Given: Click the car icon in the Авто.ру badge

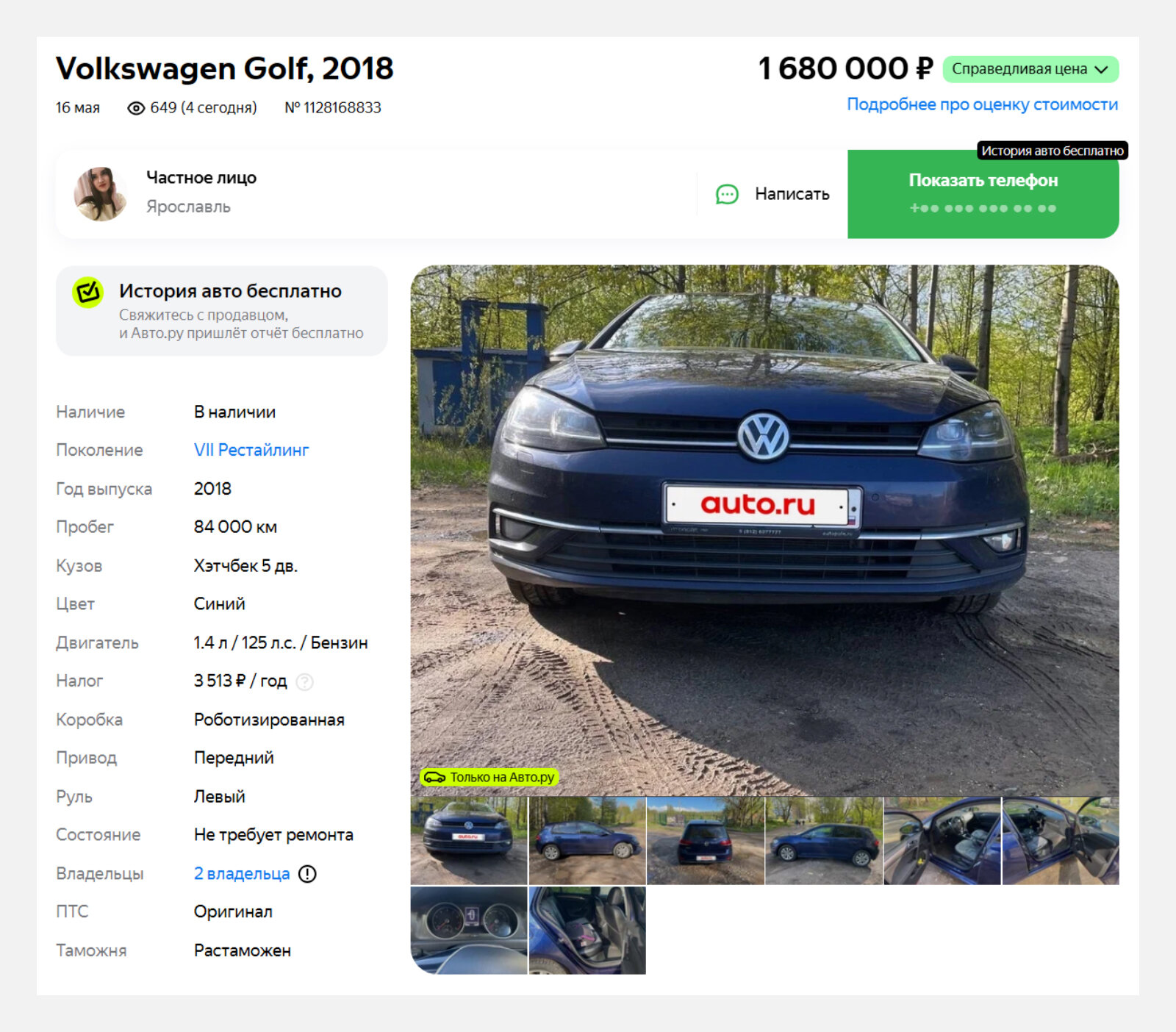Looking at the screenshot, I should pyautogui.click(x=434, y=777).
